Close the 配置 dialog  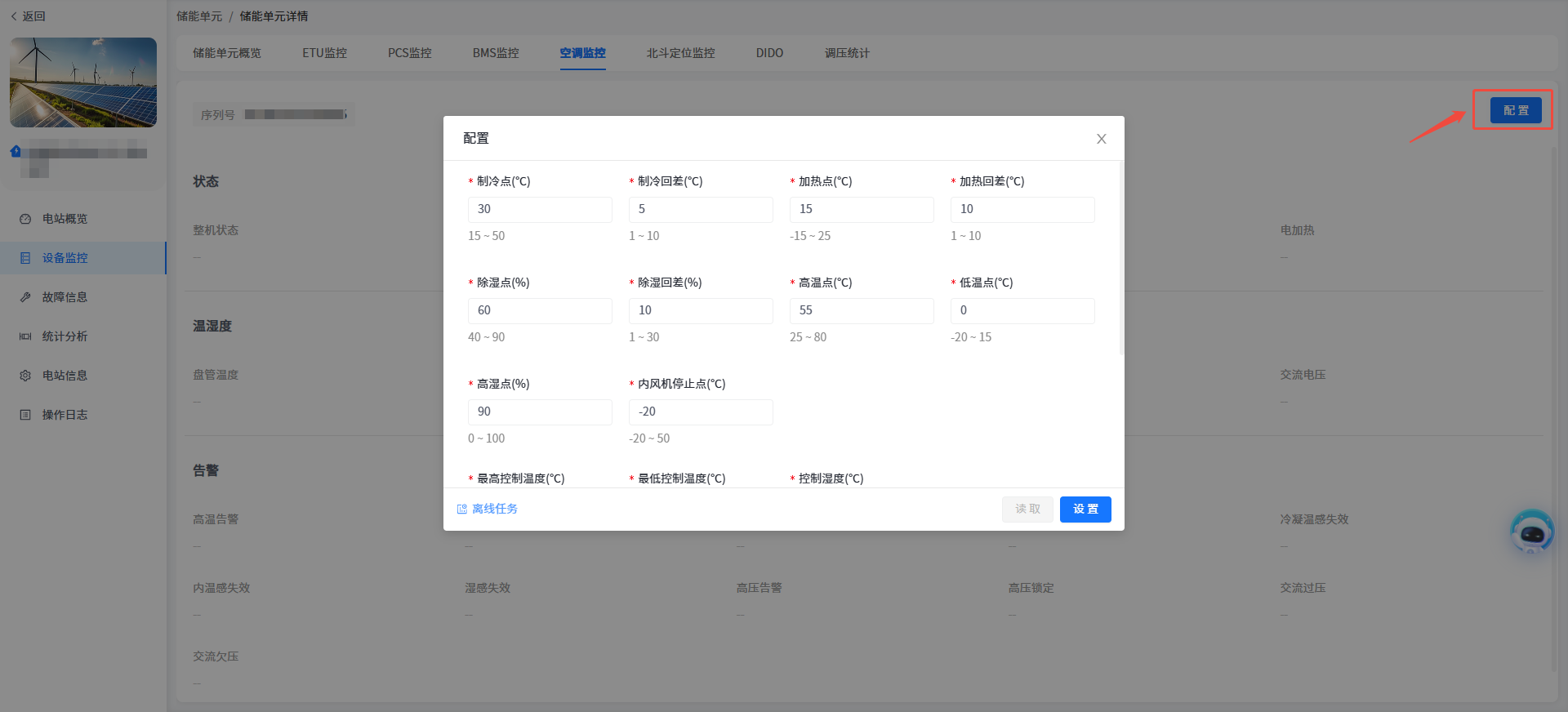pos(1101,139)
